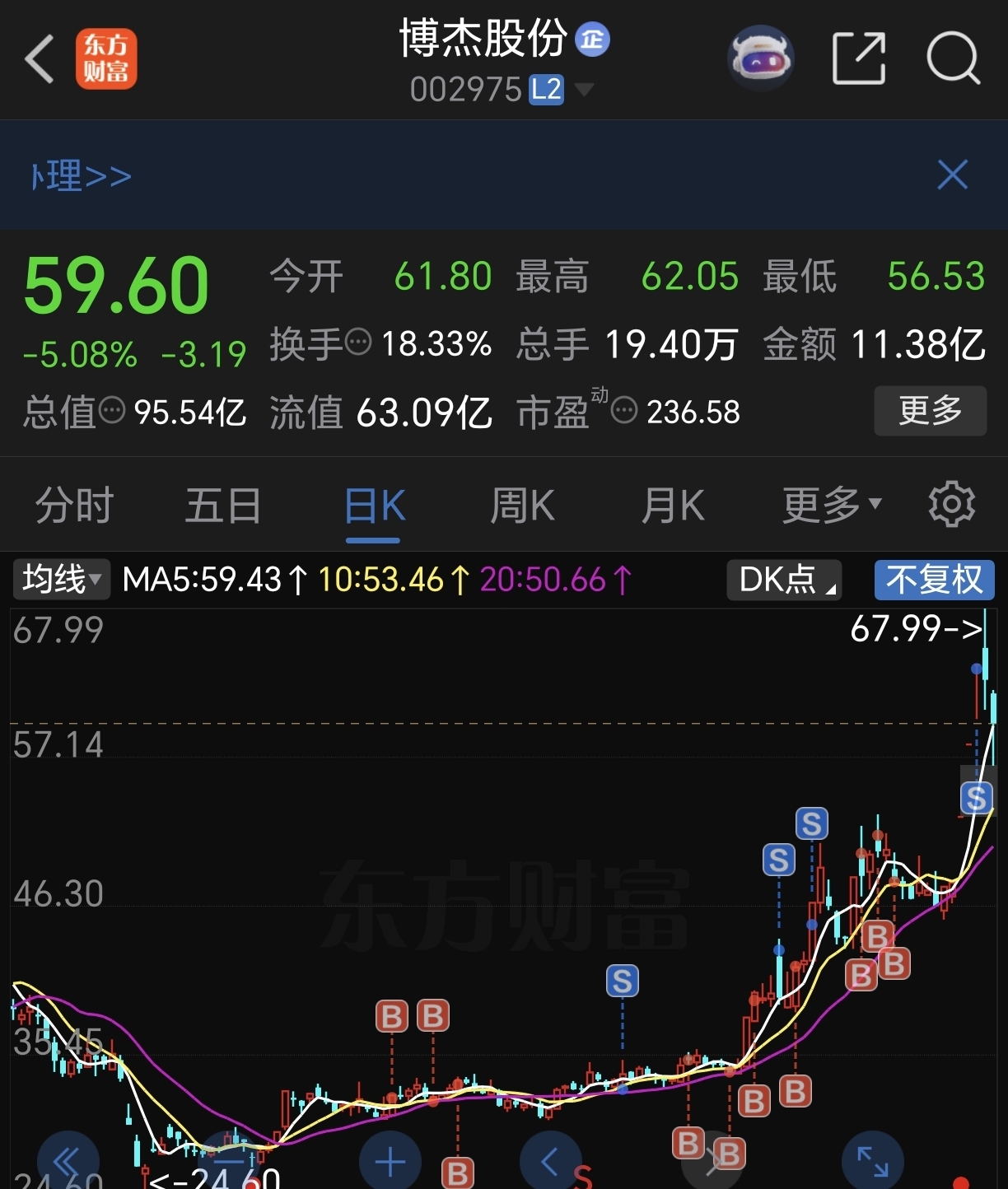This screenshot has width=1008, height=1189.
Task: Open info icon next to 市盈
Action: tap(624, 409)
